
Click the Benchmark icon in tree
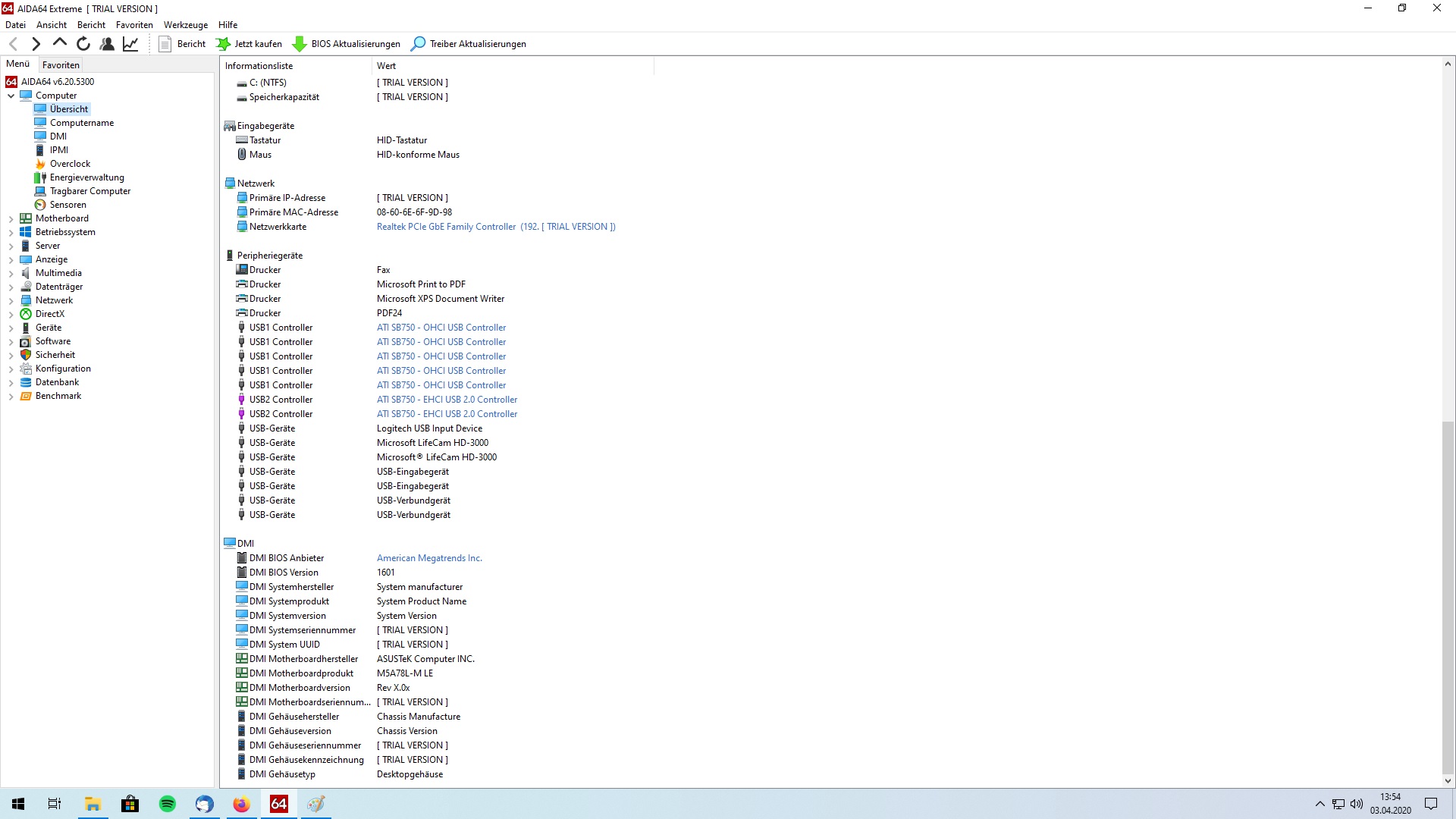pos(26,396)
